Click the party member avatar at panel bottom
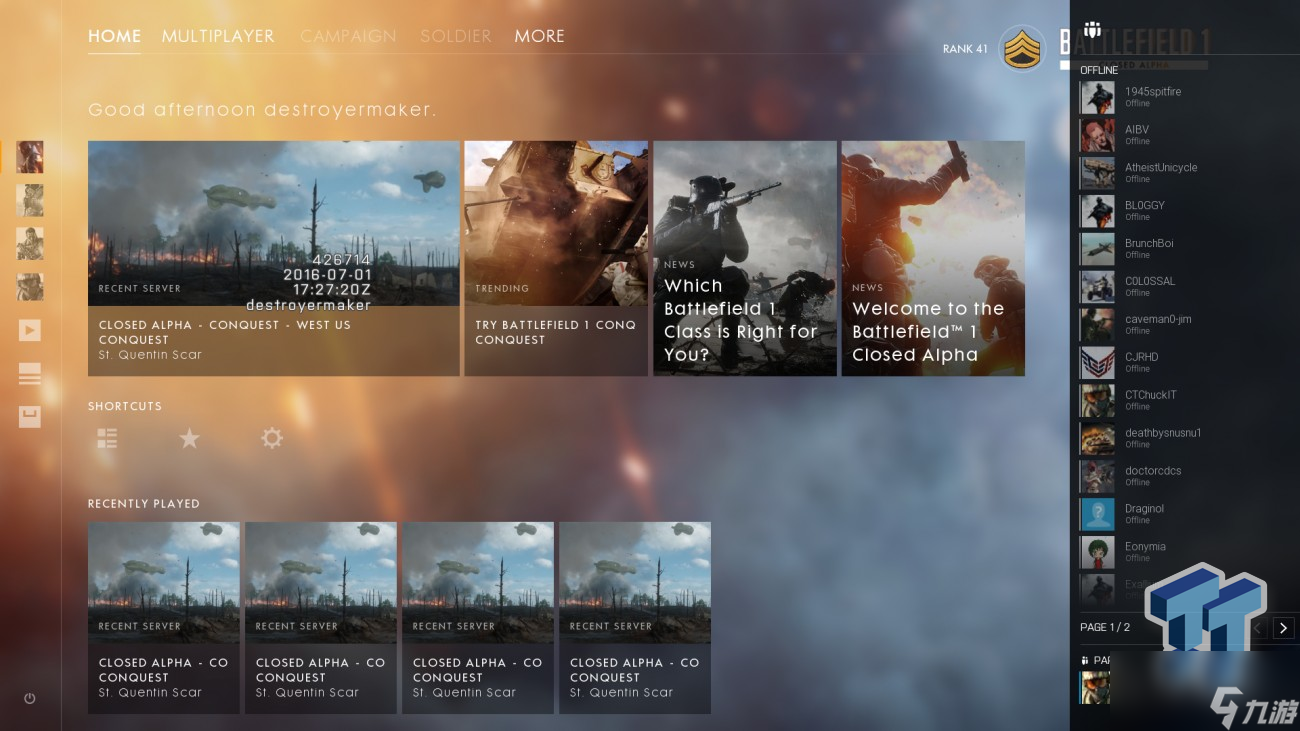Screen dimensions: 1300x731 [x=1095, y=688]
